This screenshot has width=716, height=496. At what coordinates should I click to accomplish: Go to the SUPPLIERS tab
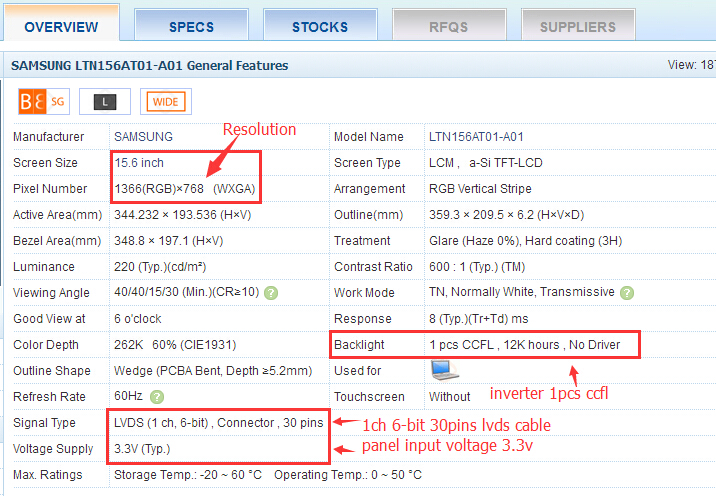pyautogui.click(x=578, y=27)
